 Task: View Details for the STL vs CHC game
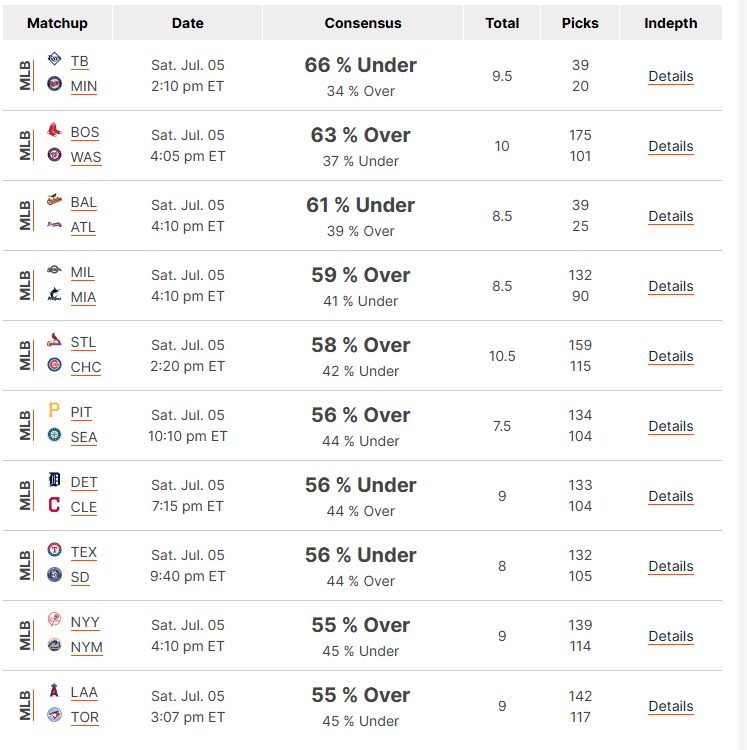click(670, 356)
